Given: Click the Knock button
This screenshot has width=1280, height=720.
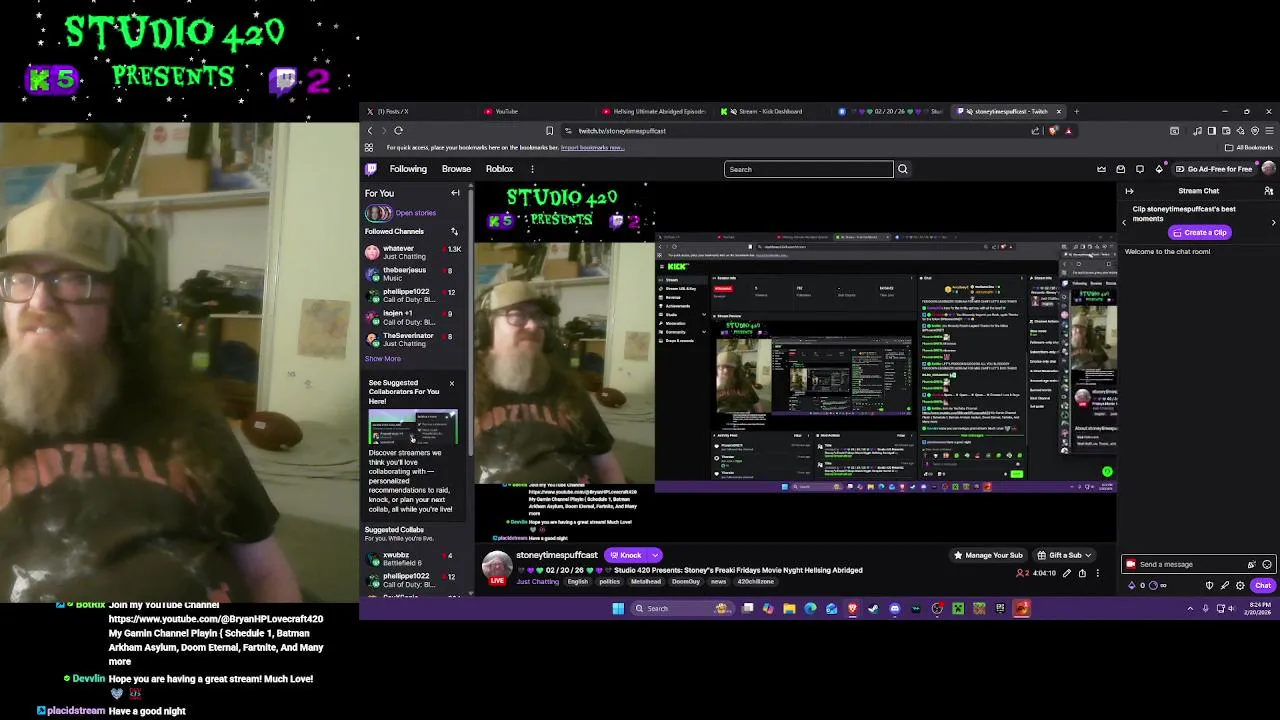Looking at the screenshot, I should pyautogui.click(x=626, y=555).
